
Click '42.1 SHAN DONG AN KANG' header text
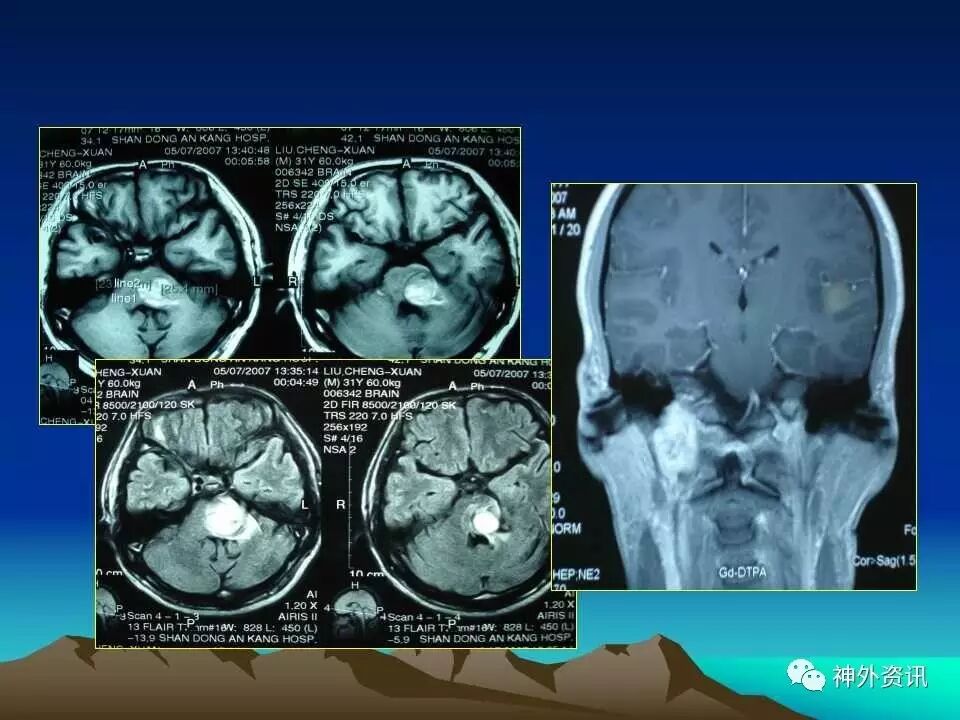(x=429, y=139)
